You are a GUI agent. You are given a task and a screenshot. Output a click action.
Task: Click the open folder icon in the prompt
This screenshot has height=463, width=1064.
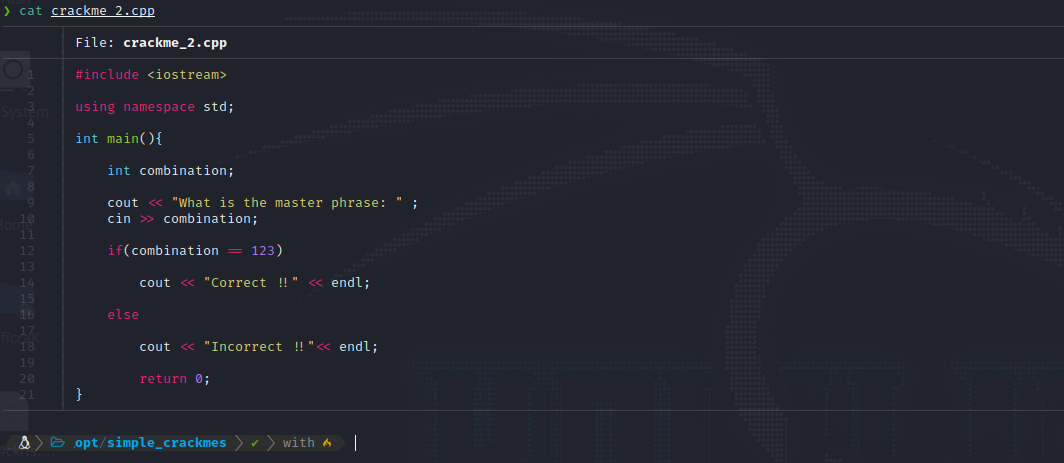tap(58, 442)
